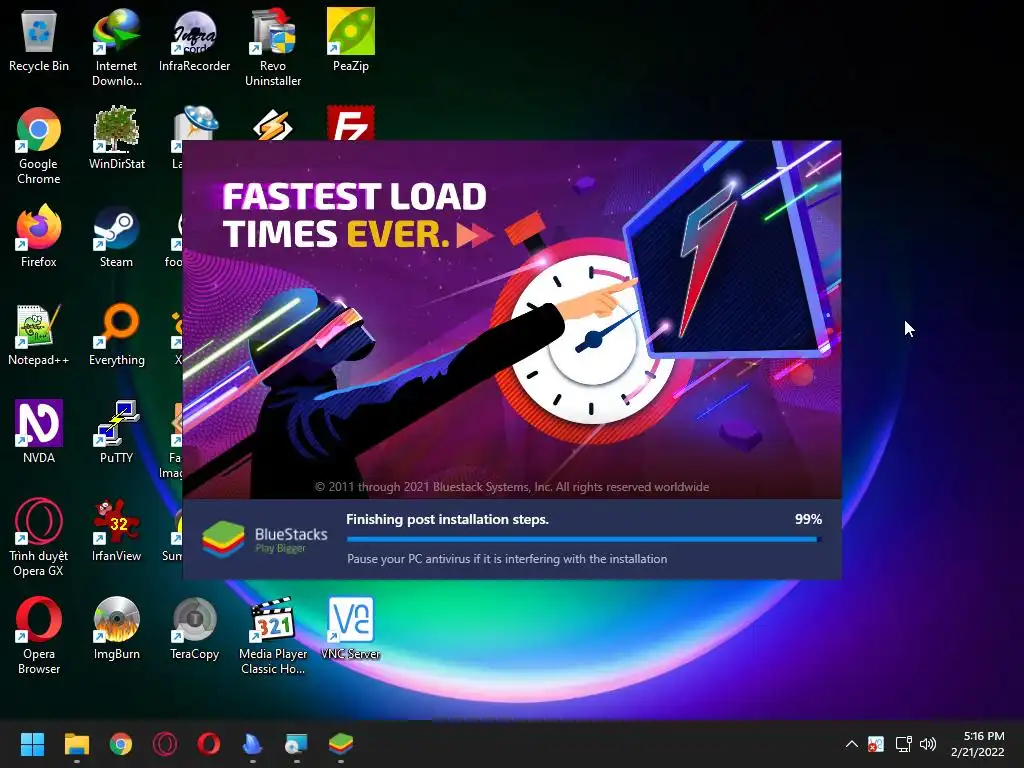Image resolution: width=1024 pixels, height=768 pixels.
Task: Open File Explorer from the taskbar
Action: 76,744
